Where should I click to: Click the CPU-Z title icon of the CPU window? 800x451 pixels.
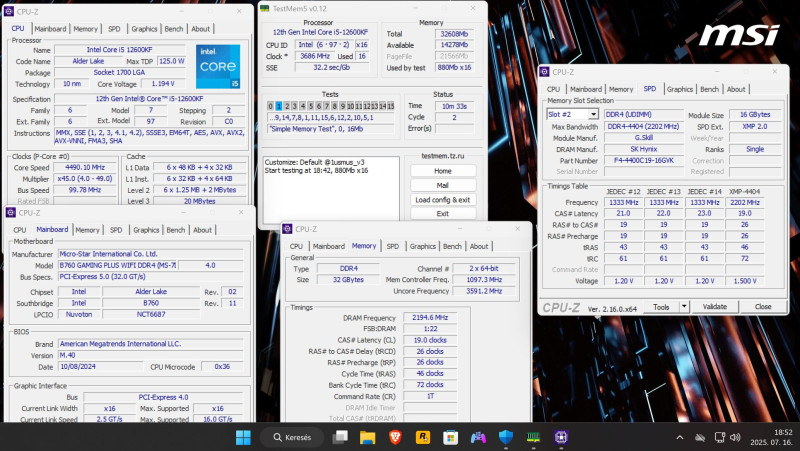(x=9, y=11)
